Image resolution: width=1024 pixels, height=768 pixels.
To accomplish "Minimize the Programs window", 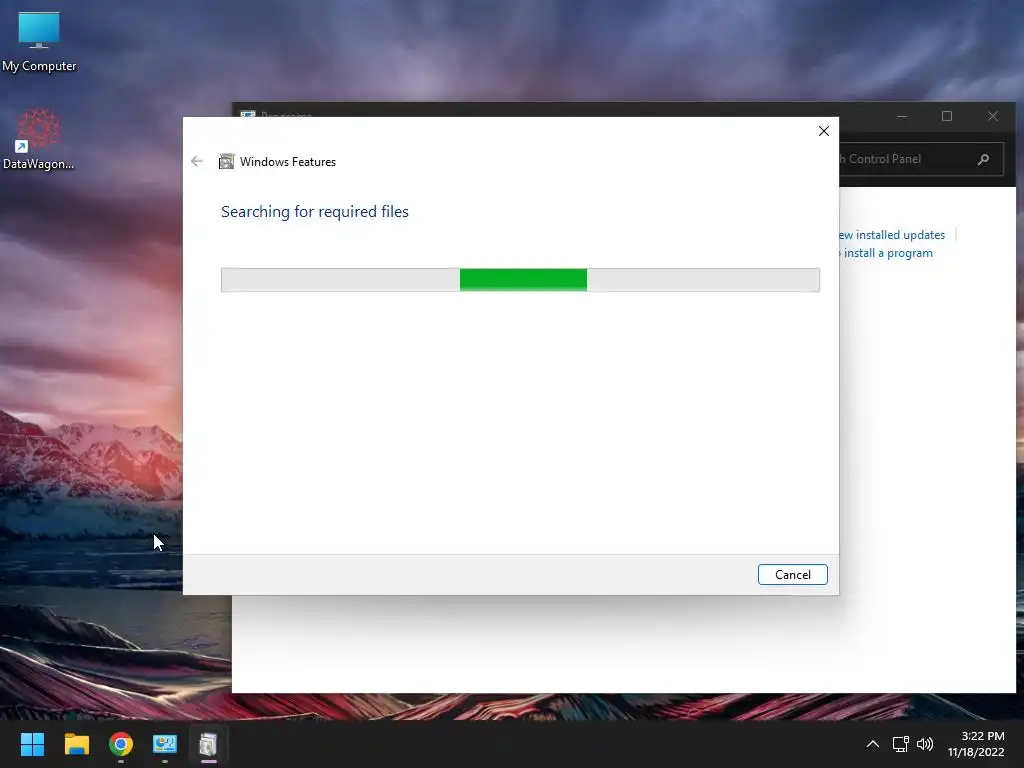I will point(902,116).
